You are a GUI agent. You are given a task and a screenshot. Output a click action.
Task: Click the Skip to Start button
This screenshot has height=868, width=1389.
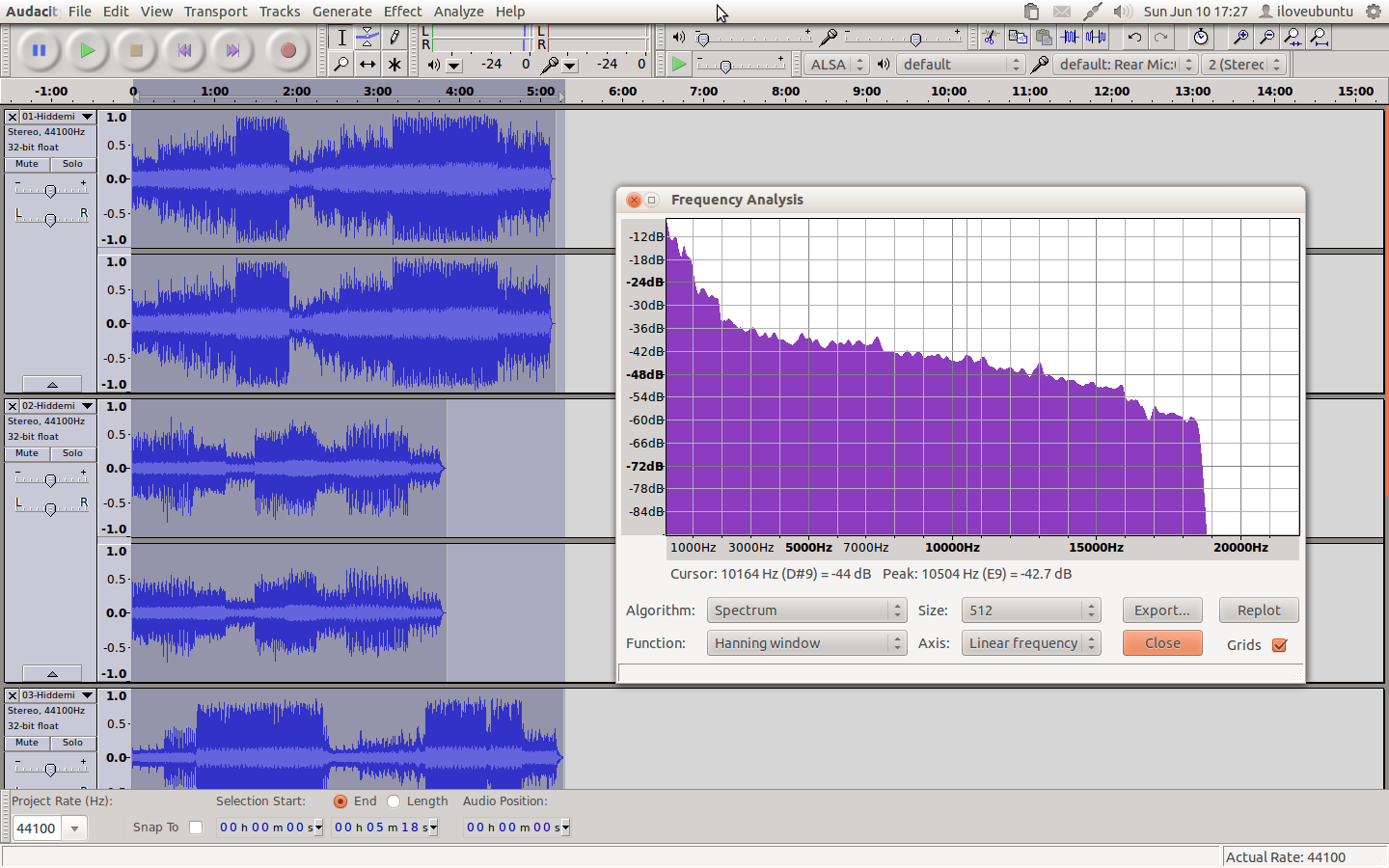click(184, 50)
